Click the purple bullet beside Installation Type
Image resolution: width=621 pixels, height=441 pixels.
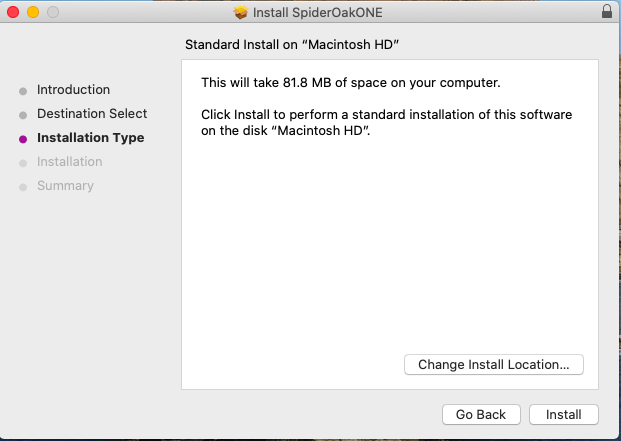pyautogui.click(x=23, y=139)
